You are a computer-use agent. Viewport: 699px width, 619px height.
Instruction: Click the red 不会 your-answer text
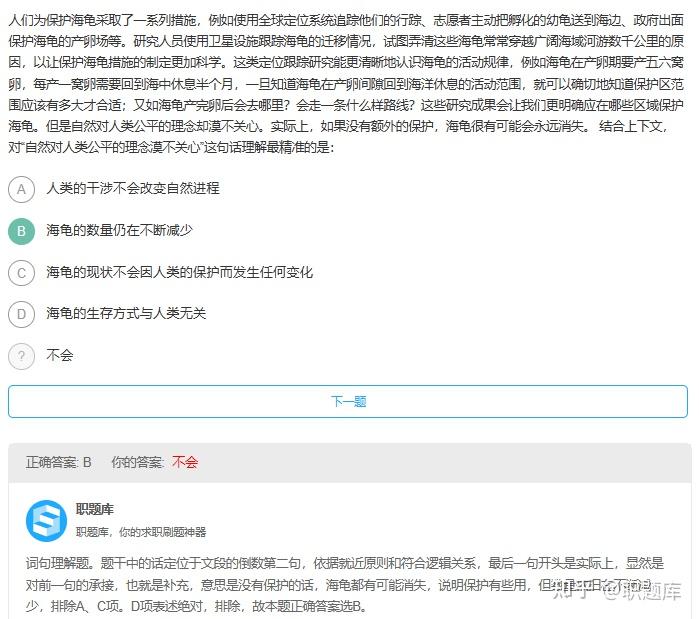185,462
